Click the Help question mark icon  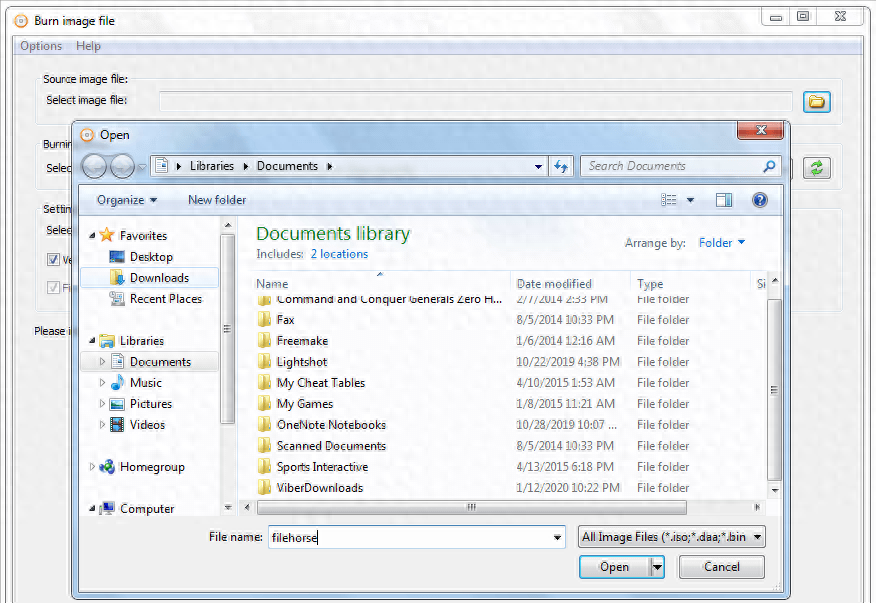(759, 200)
